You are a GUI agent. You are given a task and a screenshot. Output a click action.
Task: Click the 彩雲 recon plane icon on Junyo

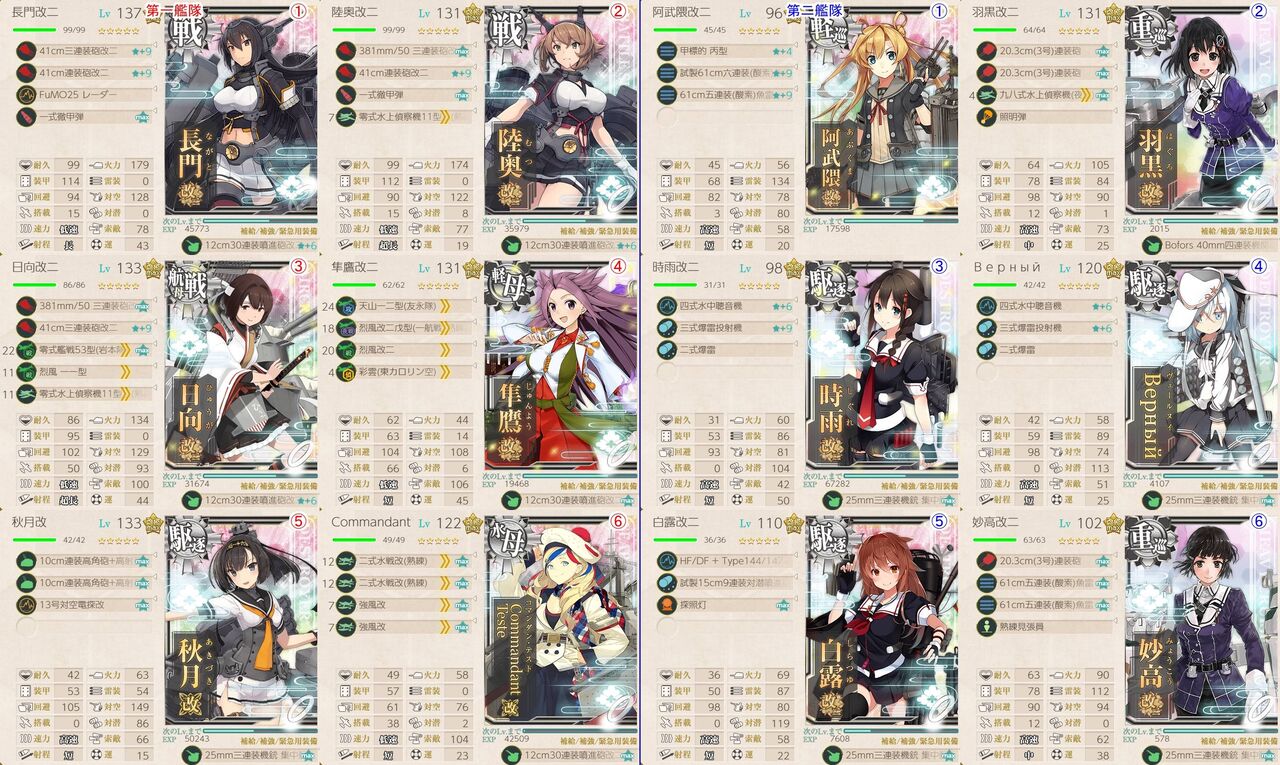tap(346, 372)
